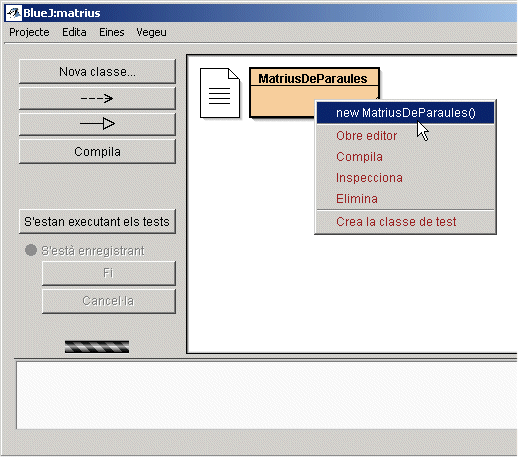518x457 pixels.
Task: Click the Compila button in sidebar
Action: (x=97, y=152)
